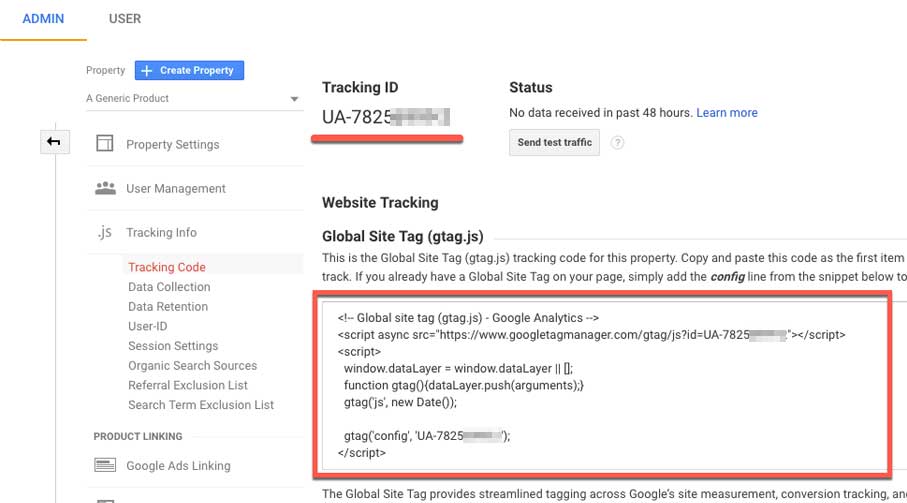Click the Create Property button
This screenshot has width=907, height=503.
click(x=189, y=71)
